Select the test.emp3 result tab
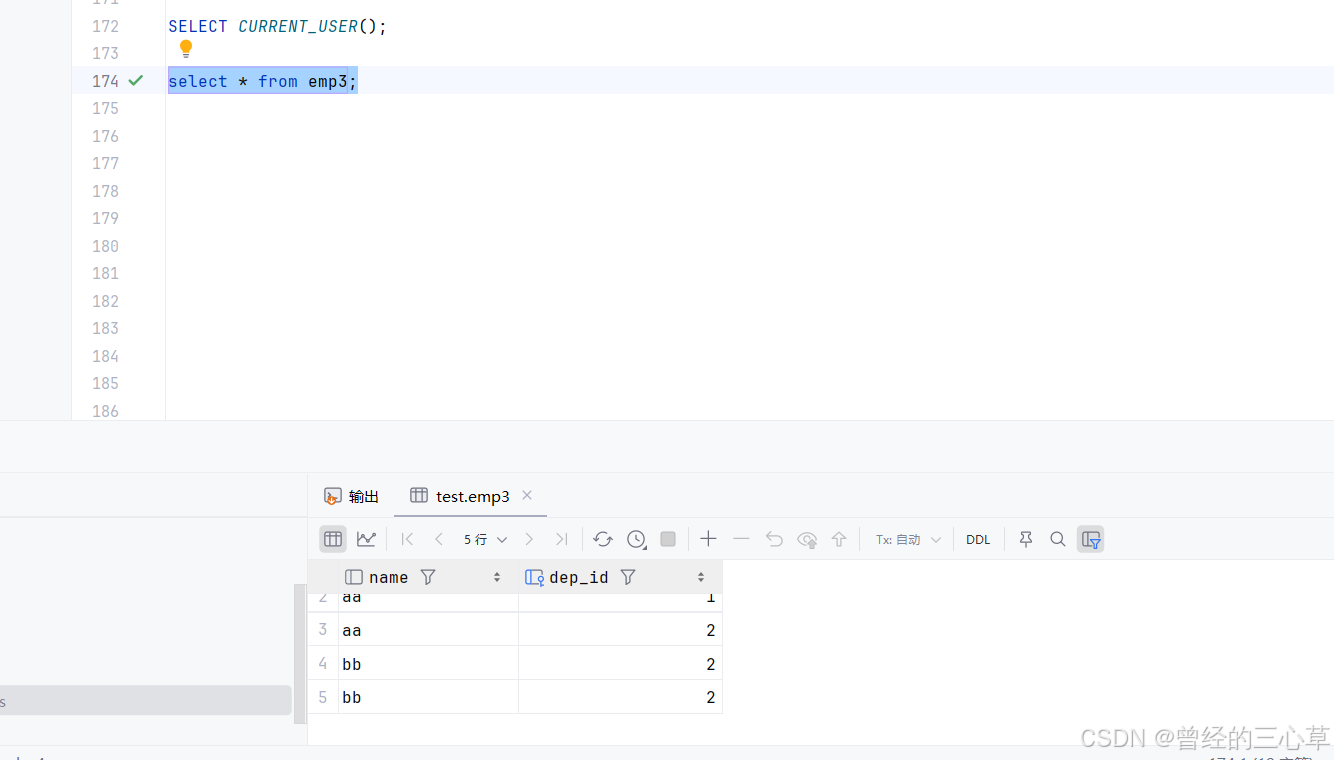The image size is (1334, 760). click(460, 496)
